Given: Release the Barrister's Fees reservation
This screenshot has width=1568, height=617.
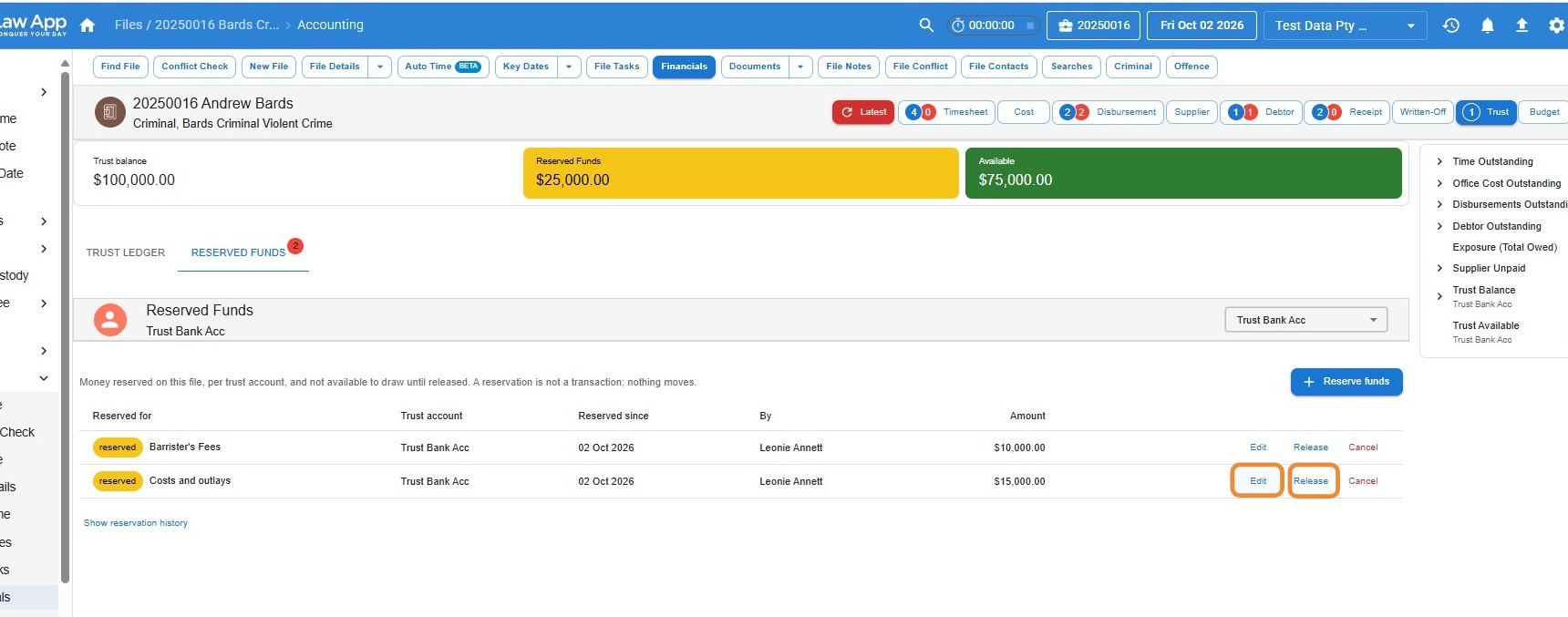Looking at the screenshot, I should [x=1311, y=447].
